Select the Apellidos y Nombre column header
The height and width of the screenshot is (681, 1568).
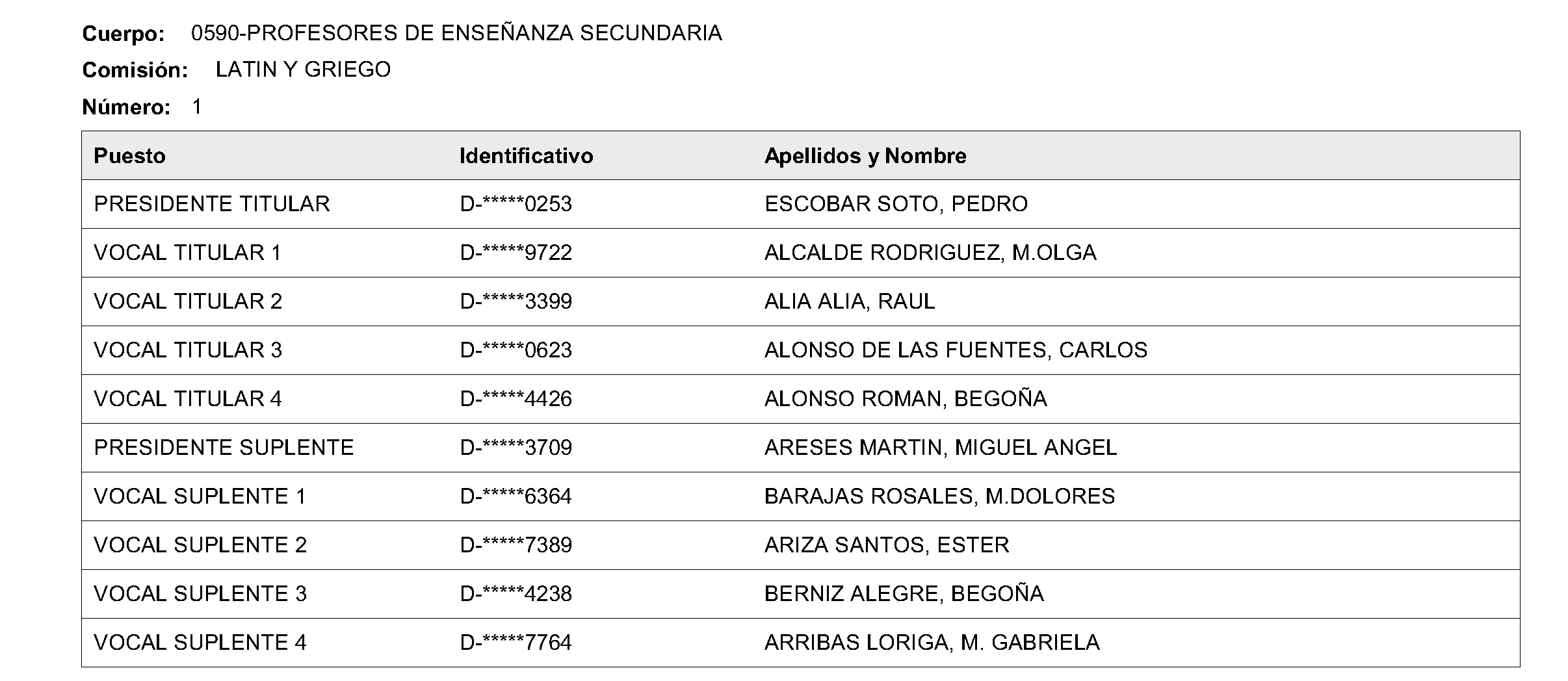[x=865, y=156]
